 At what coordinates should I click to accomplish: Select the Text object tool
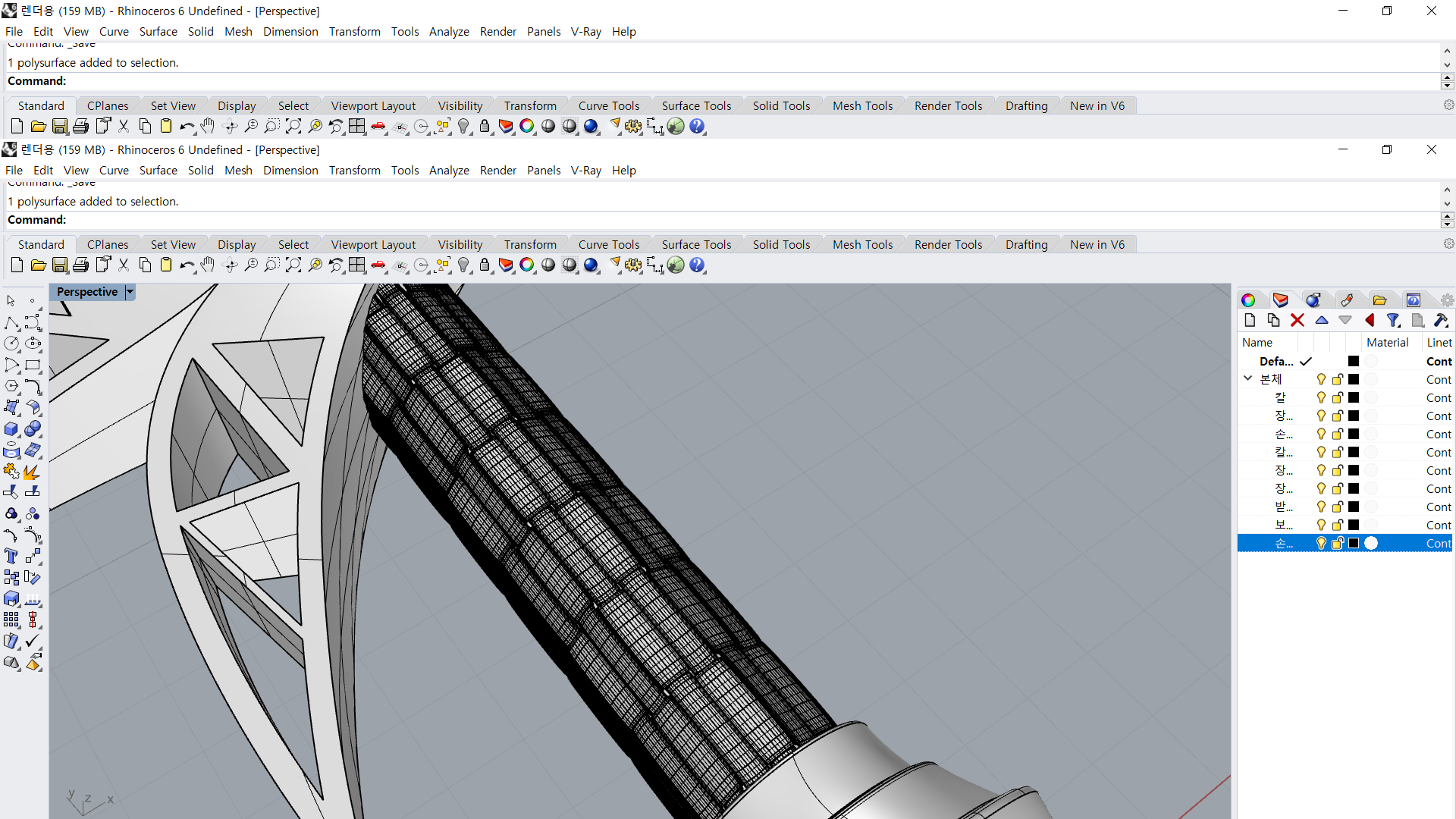11,557
